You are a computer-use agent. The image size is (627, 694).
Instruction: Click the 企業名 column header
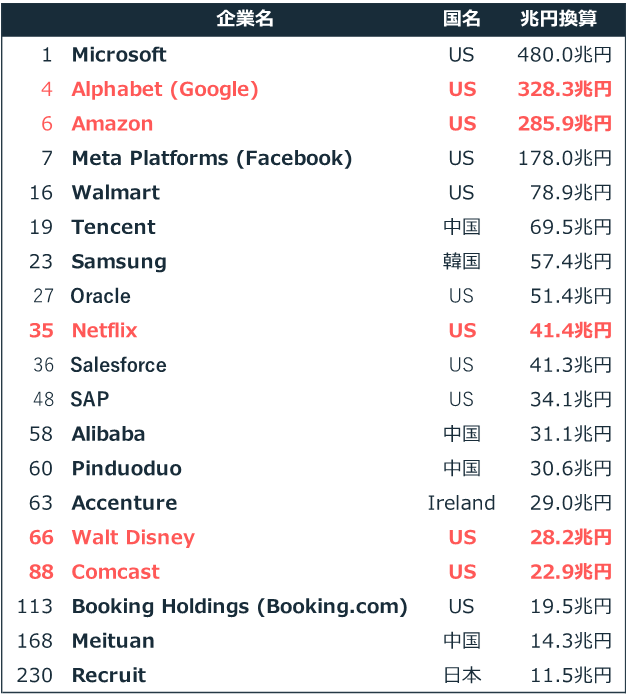(x=245, y=19)
